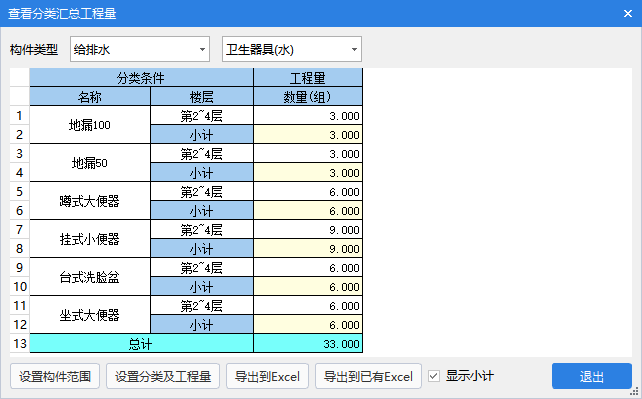Select the 工程量 header cell
Viewport: 642px width, 399px height.
click(x=308, y=77)
